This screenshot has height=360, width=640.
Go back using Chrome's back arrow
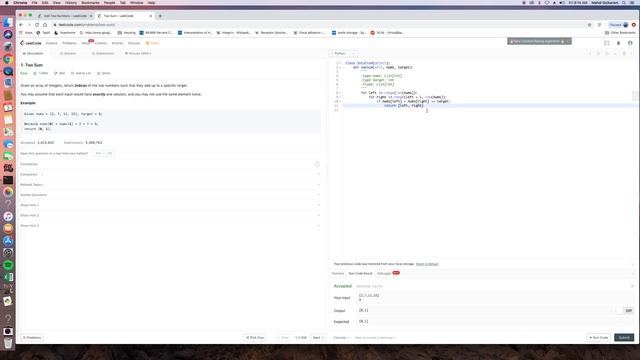pos(21,25)
